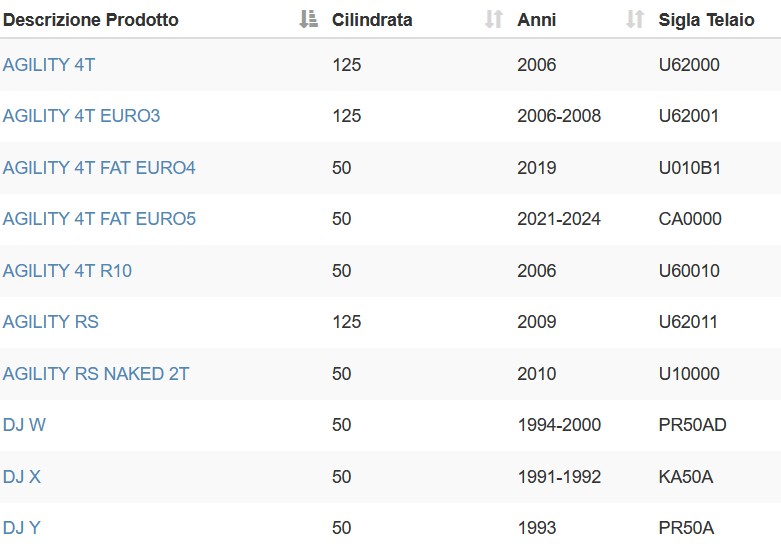Viewport: 781px width, 553px height.
Task: Open the DJ W product link
Action: (x=24, y=425)
